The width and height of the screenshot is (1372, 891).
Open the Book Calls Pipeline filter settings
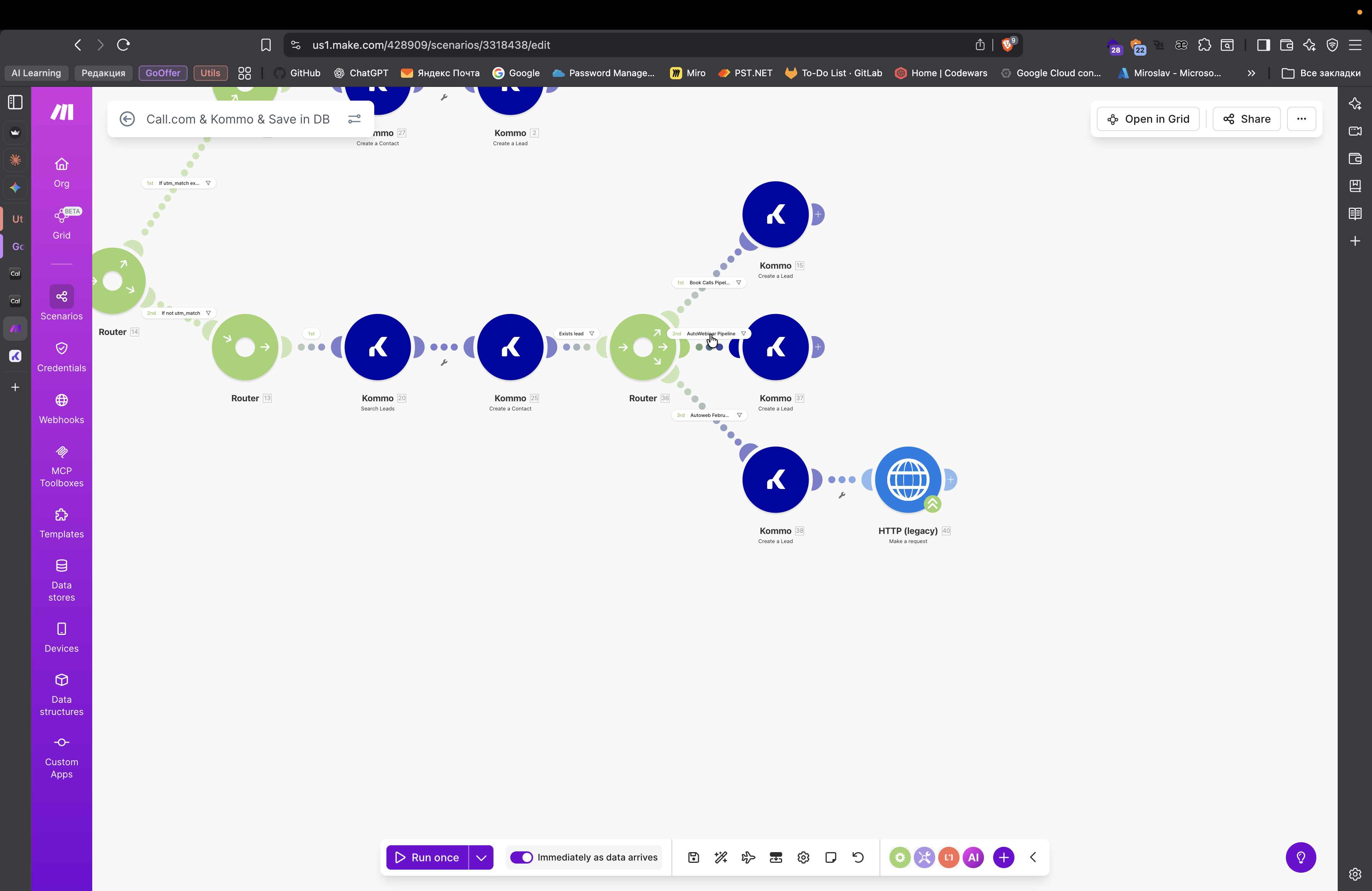click(739, 282)
